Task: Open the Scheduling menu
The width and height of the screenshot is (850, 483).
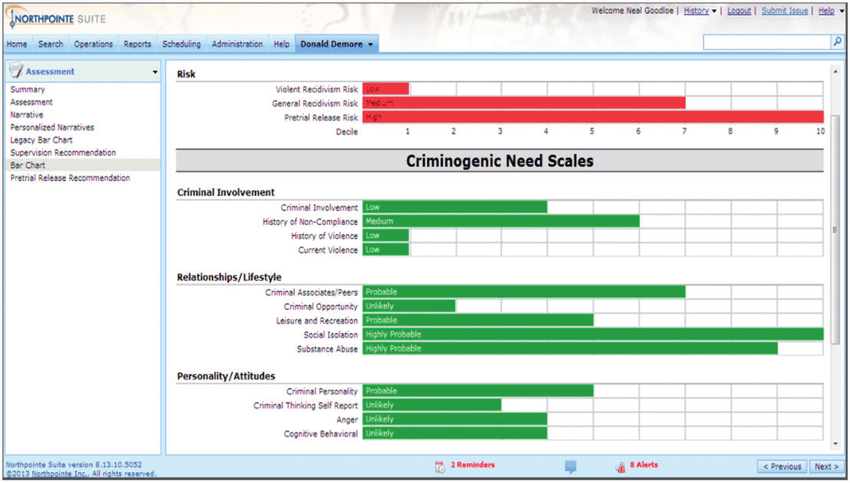Action: tap(181, 45)
